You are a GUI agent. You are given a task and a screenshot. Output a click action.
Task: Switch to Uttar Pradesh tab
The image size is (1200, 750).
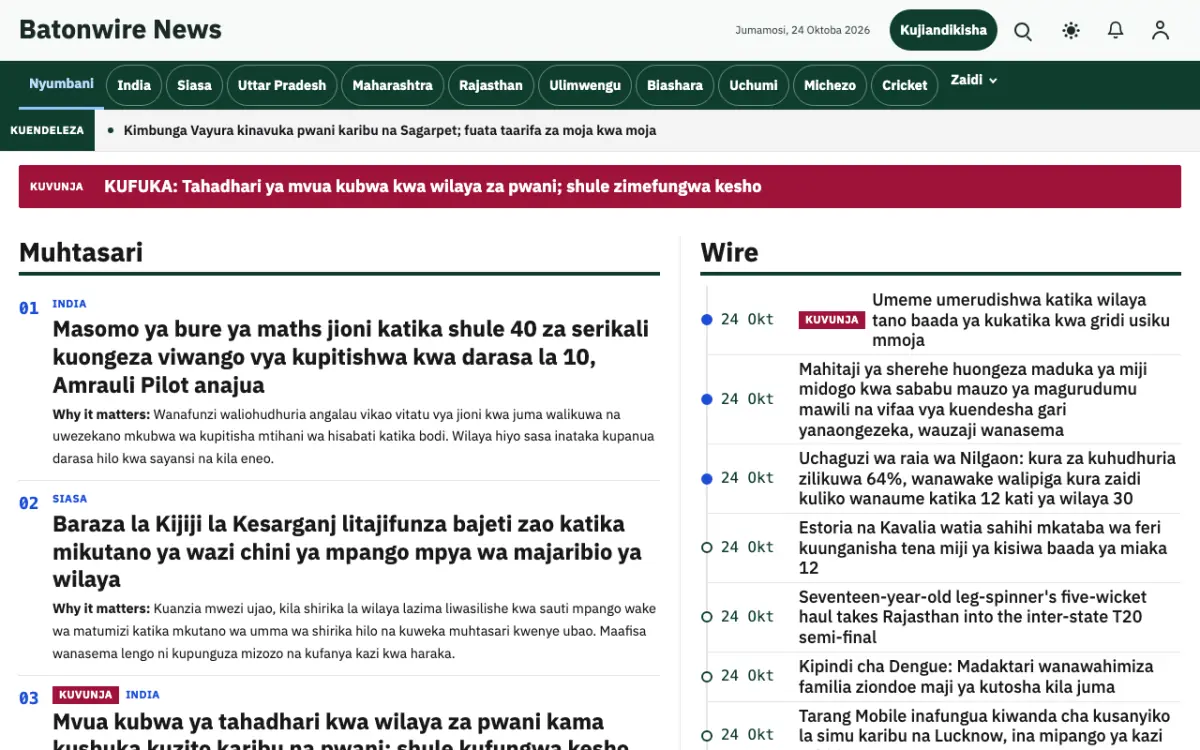coord(282,85)
